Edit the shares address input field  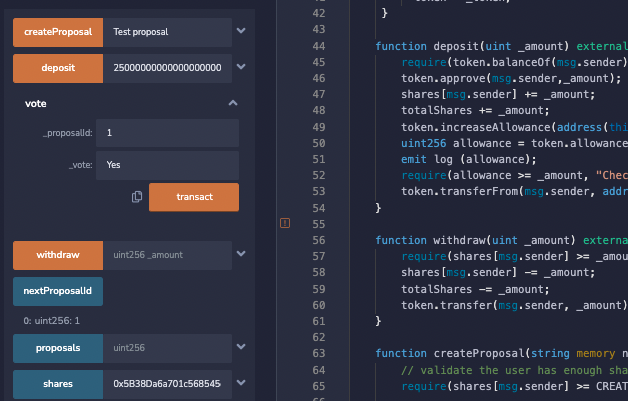pos(167,384)
